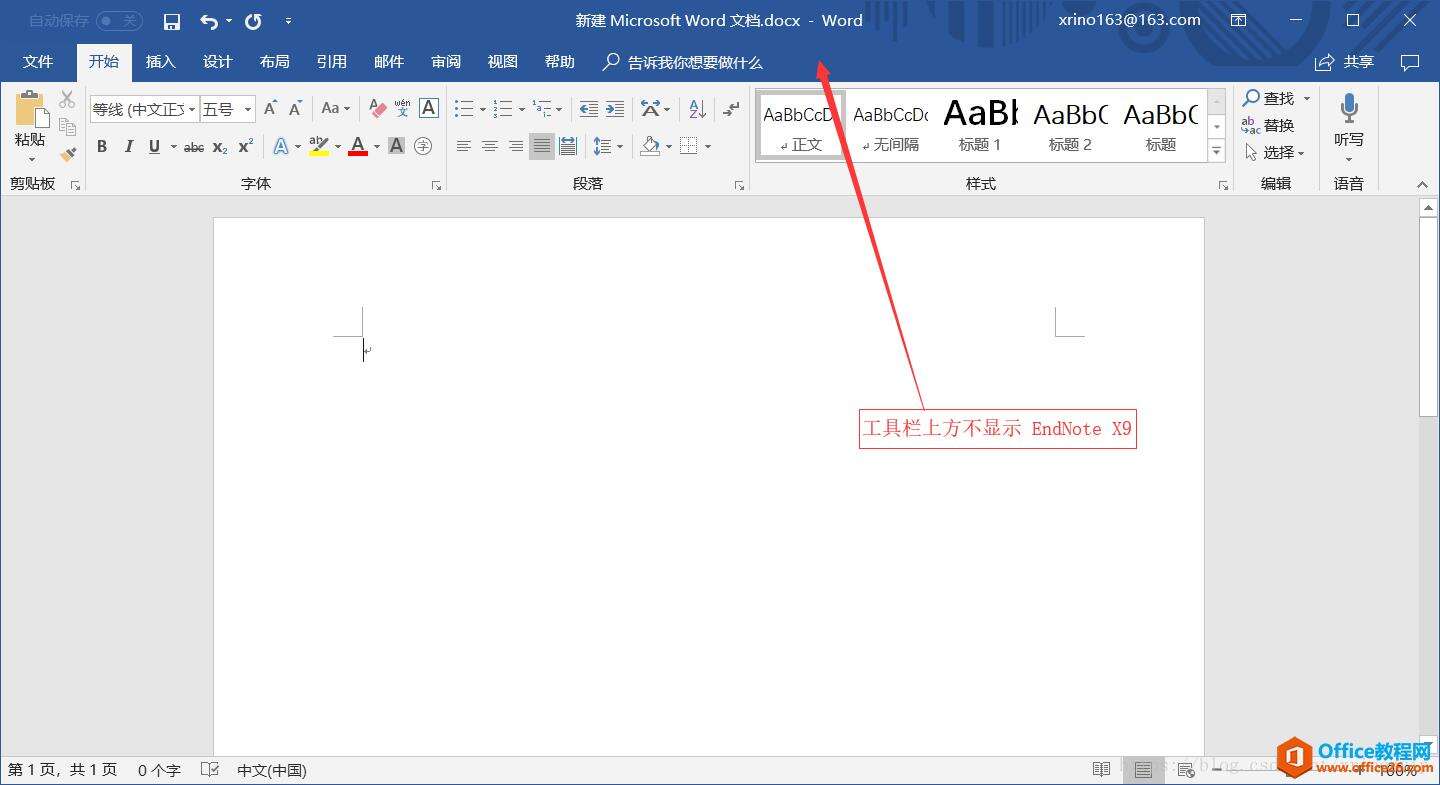The image size is (1440, 785).
Task: Toggle italic formatting
Action: pyautogui.click(x=128, y=146)
